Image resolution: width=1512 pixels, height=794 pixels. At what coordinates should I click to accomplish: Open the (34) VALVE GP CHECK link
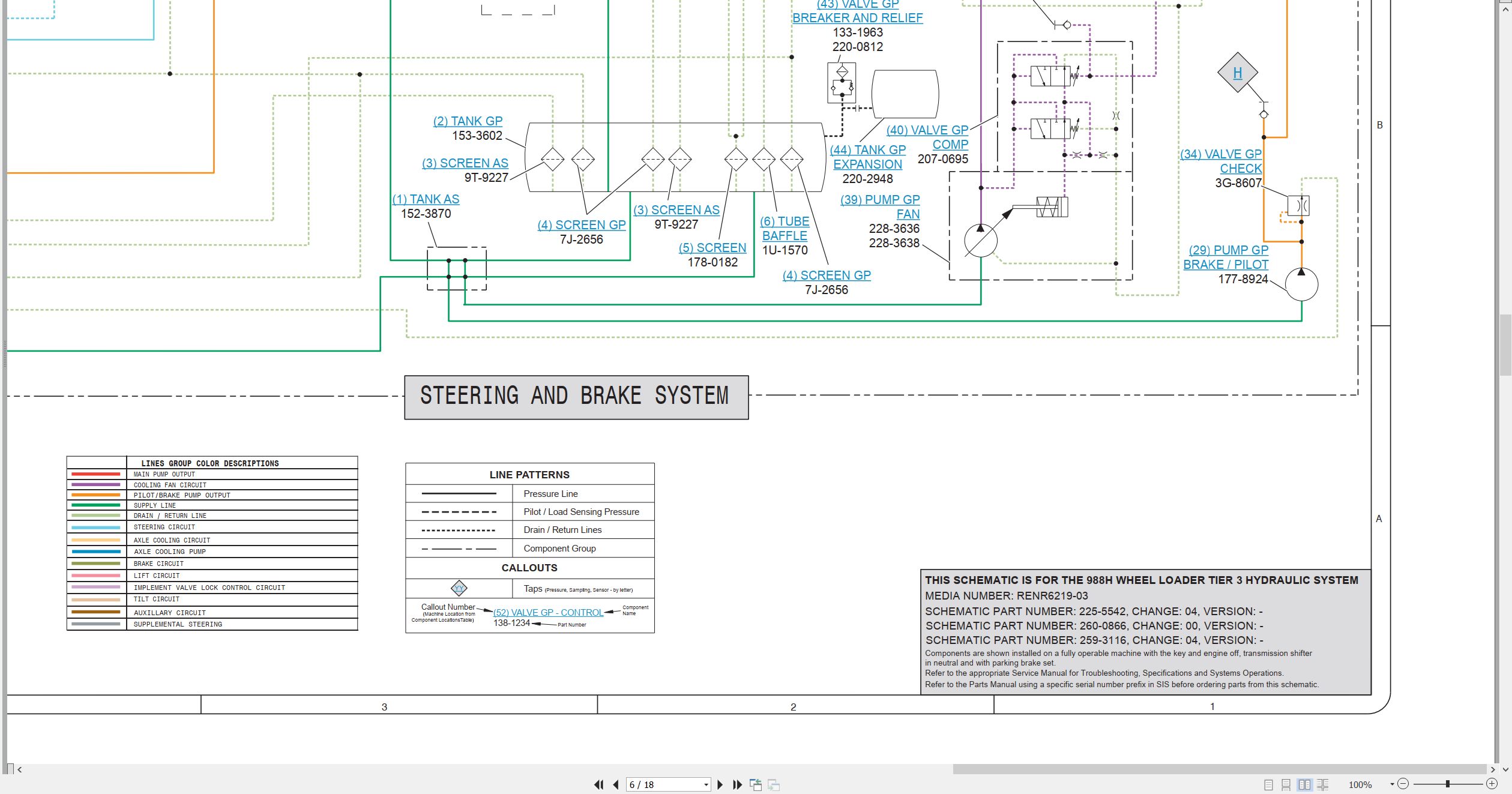tap(1221, 161)
